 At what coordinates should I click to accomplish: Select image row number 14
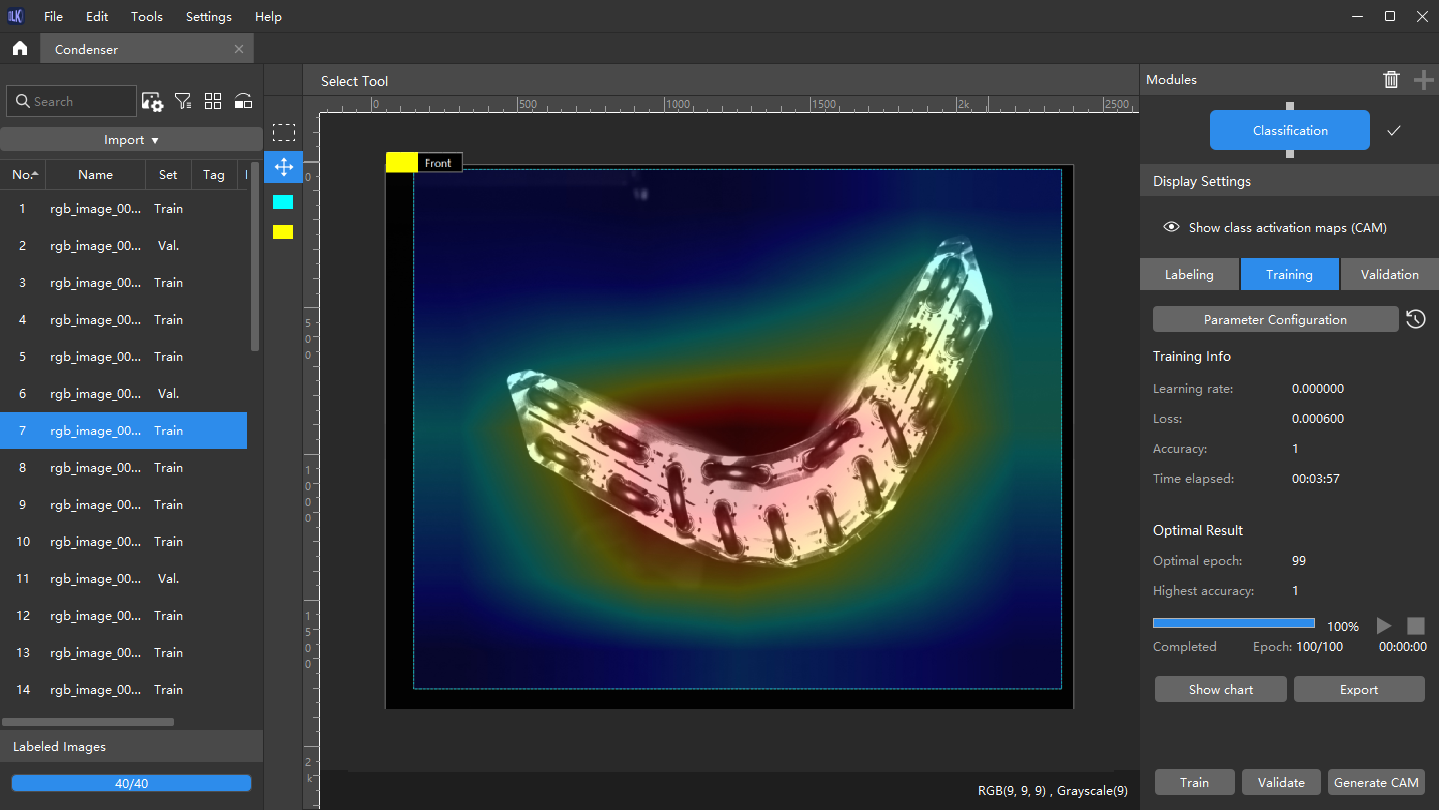pyautogui.click(x=123, y=690)
